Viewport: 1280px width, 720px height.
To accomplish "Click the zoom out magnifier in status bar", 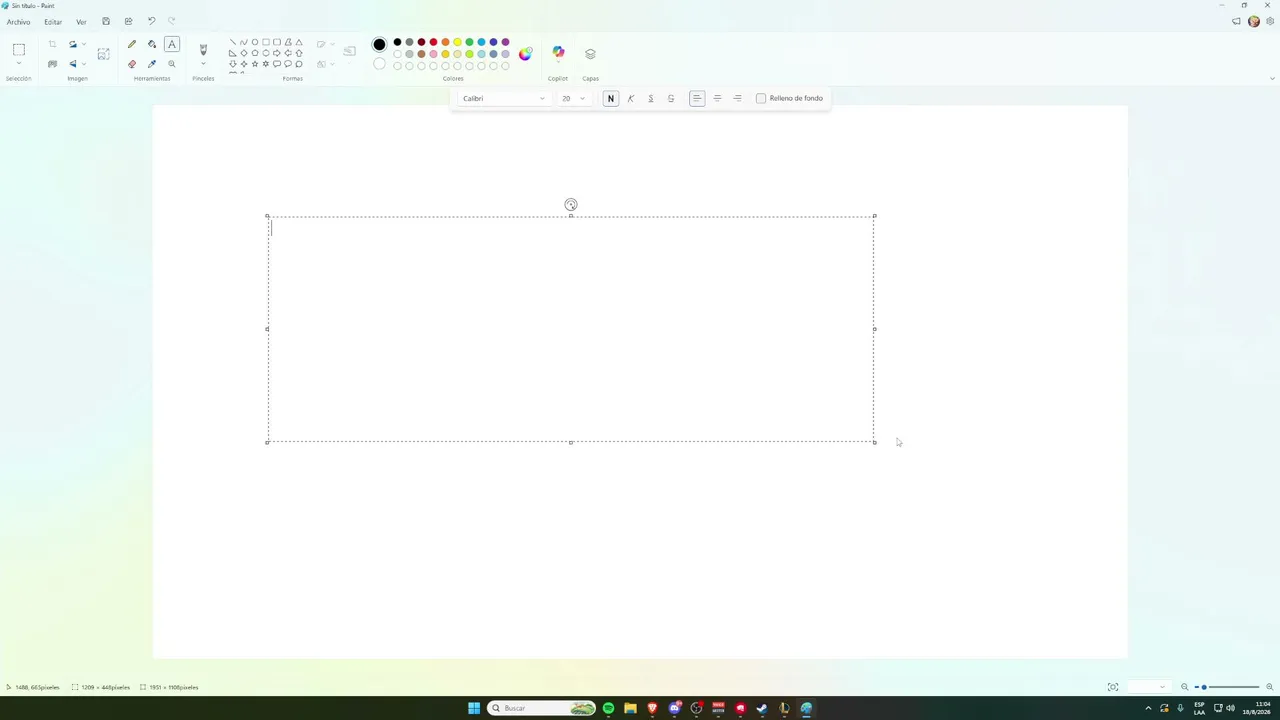I will tap(1185, 687).
